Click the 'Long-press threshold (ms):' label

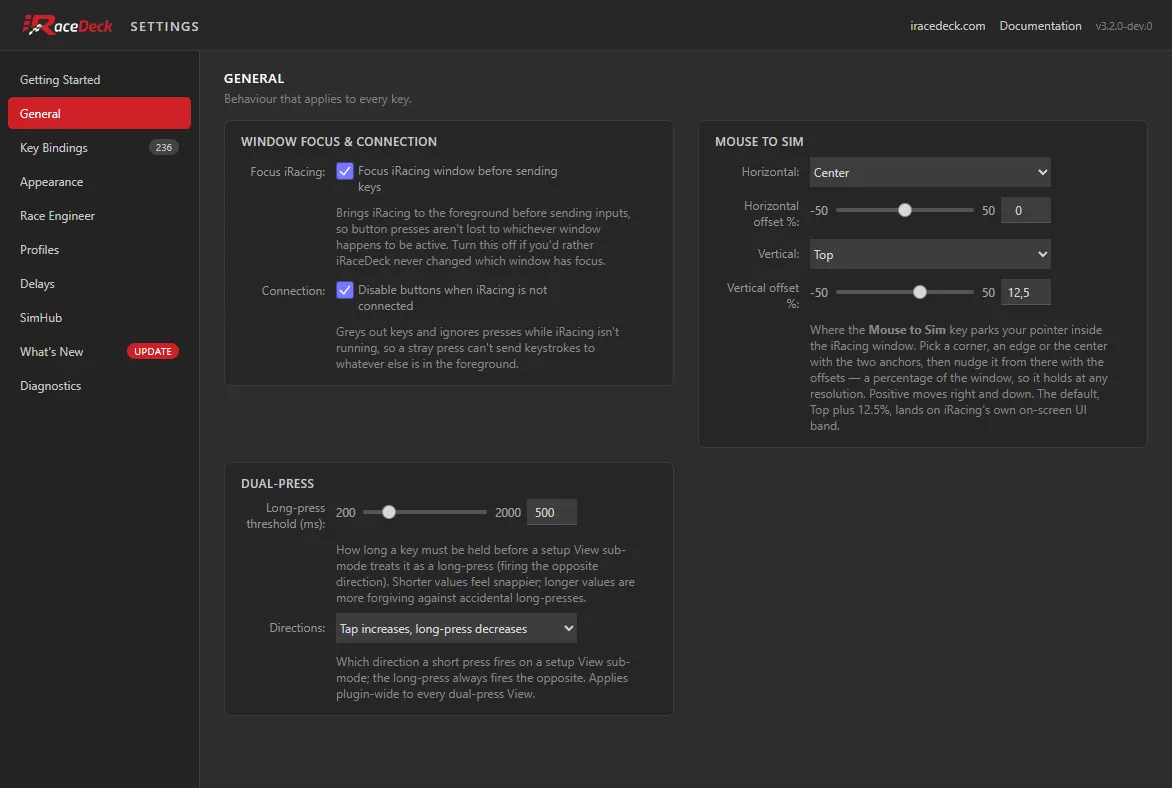point(286,516)
